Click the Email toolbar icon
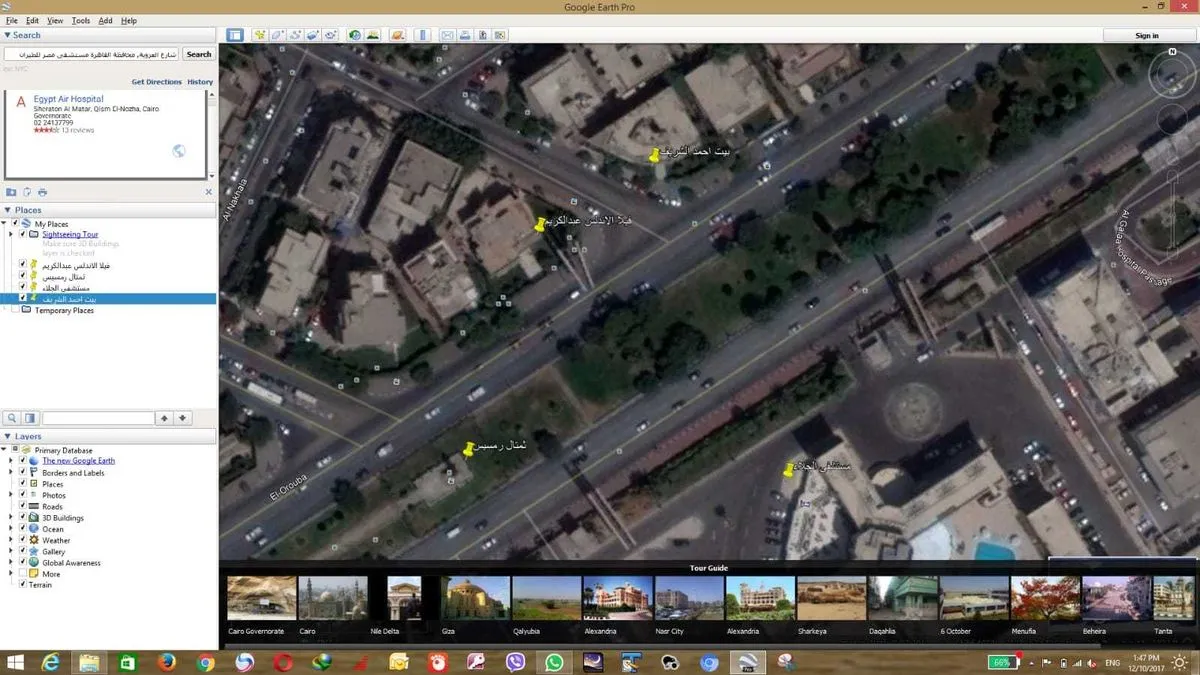This screenshot has height=675, width=1200. click(x=447, y=35)
